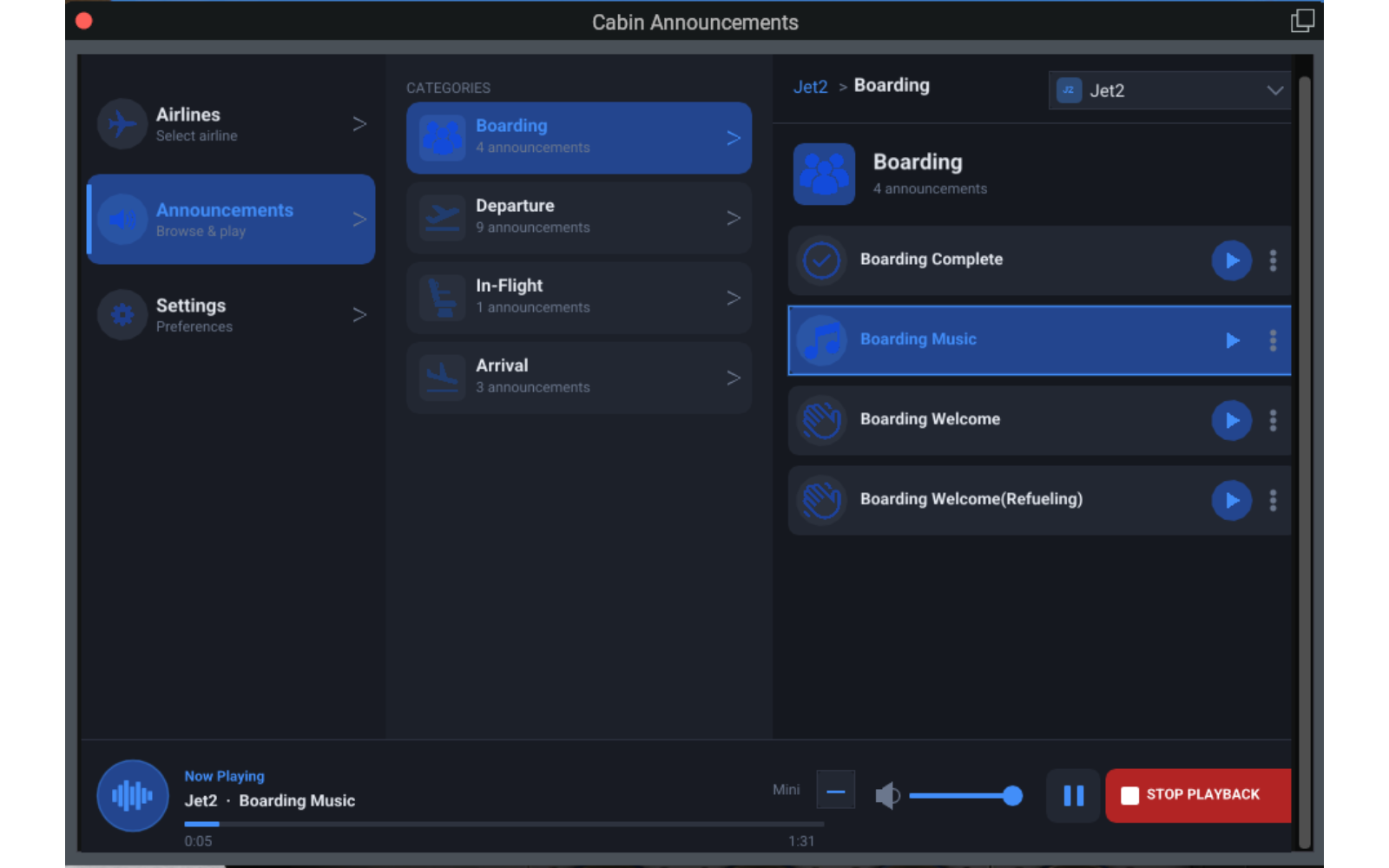Open more options for Boarding Welcome
Viewport: 1389px width, 868px height.
click(x=1273, y=420)
